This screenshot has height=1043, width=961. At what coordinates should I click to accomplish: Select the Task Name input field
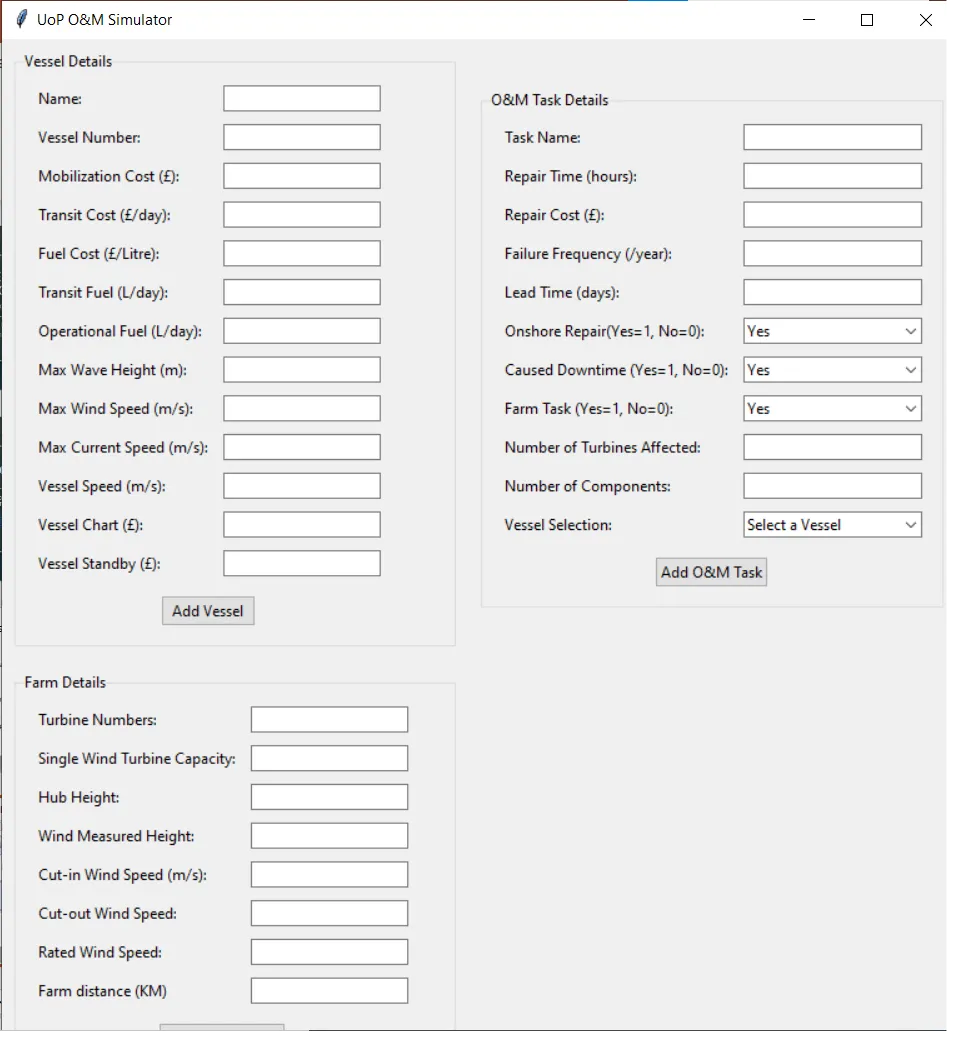click(x=832, y=138)
